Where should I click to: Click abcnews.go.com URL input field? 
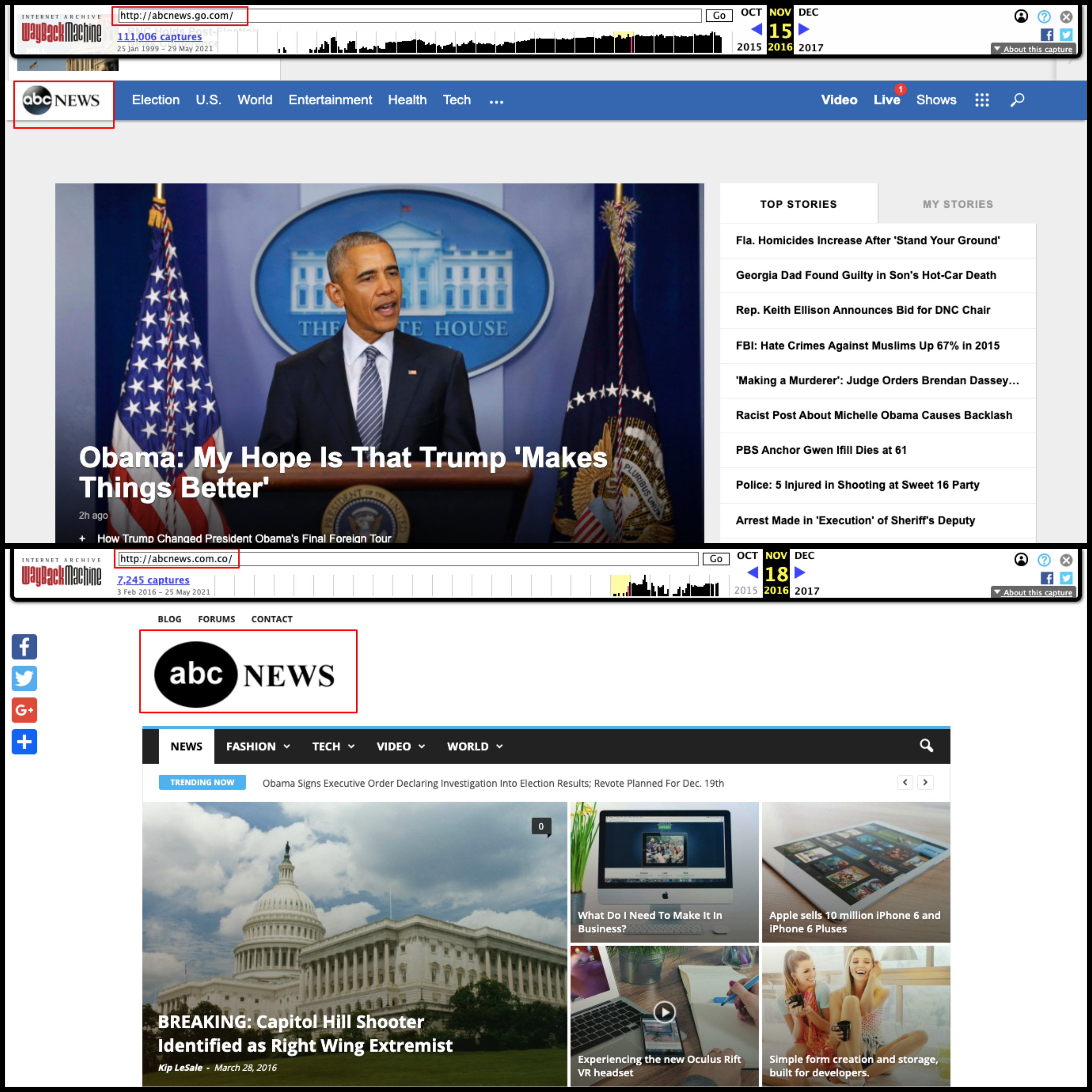pos(410,15)
